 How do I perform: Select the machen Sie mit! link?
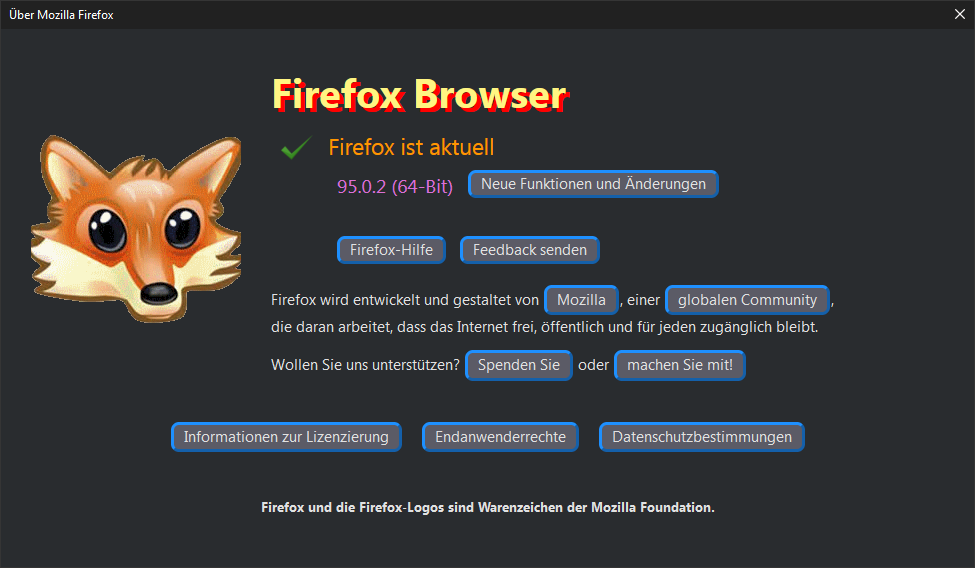680,365
